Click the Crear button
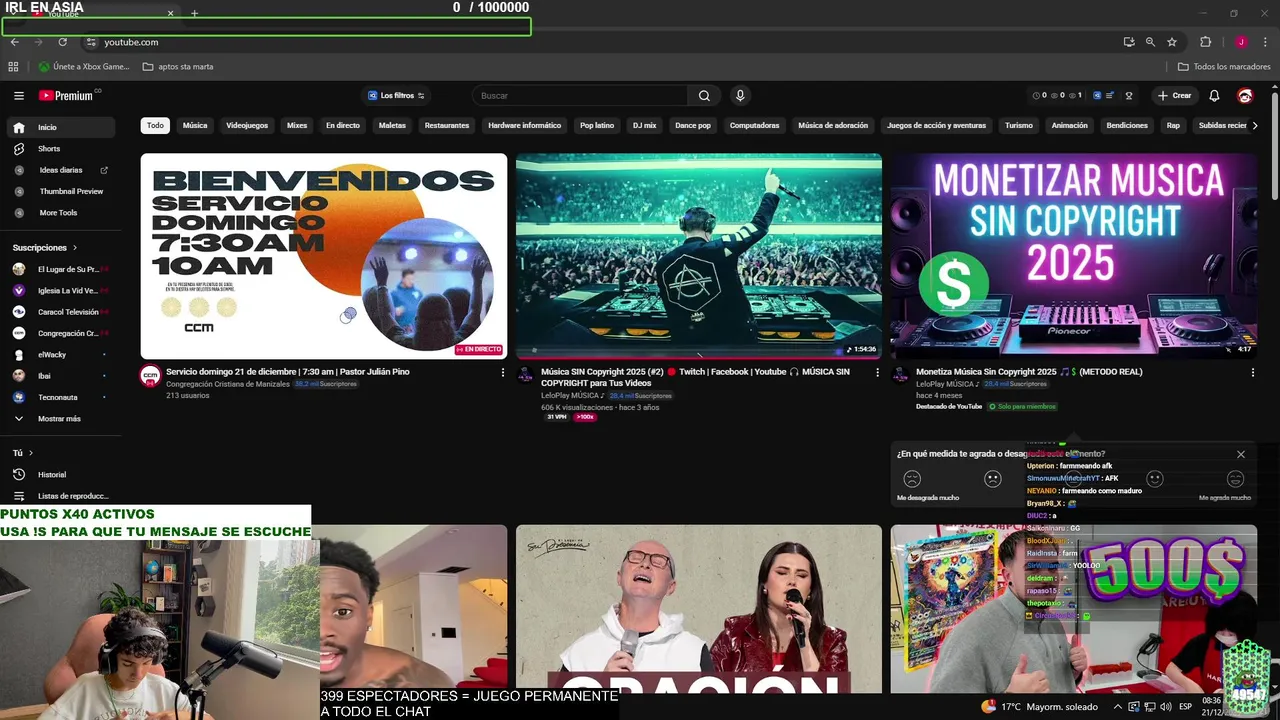 (1174, 96)
